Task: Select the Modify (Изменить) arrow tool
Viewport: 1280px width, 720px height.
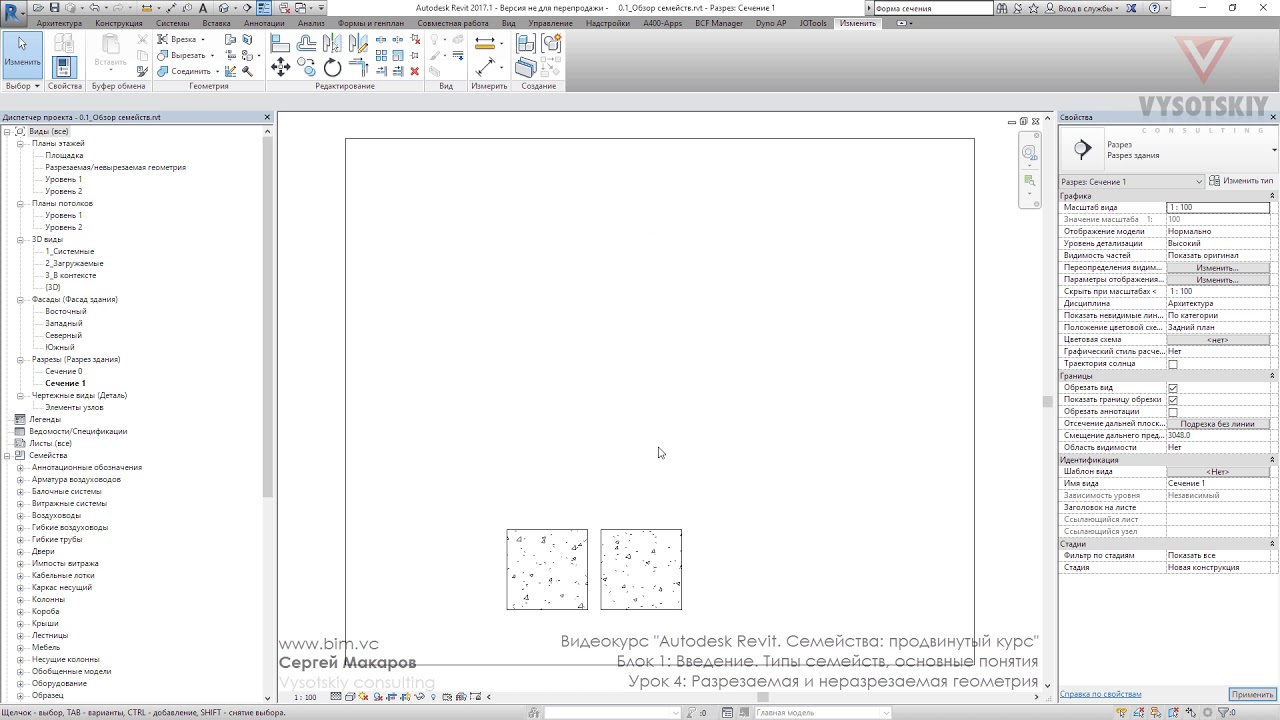Action: [x=22, y=55]
